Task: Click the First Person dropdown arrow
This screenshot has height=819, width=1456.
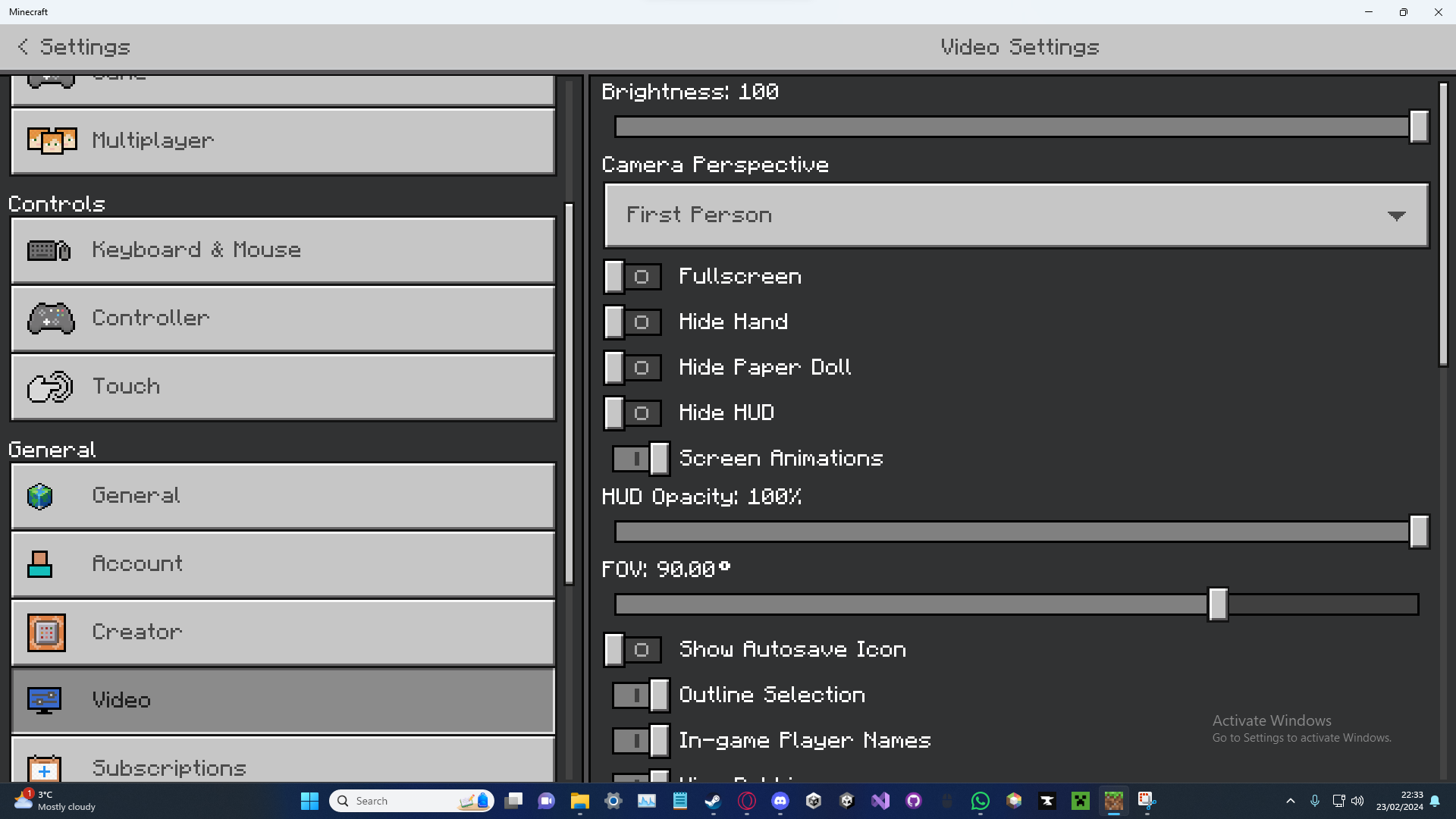Action: [x=1396, y=216]
